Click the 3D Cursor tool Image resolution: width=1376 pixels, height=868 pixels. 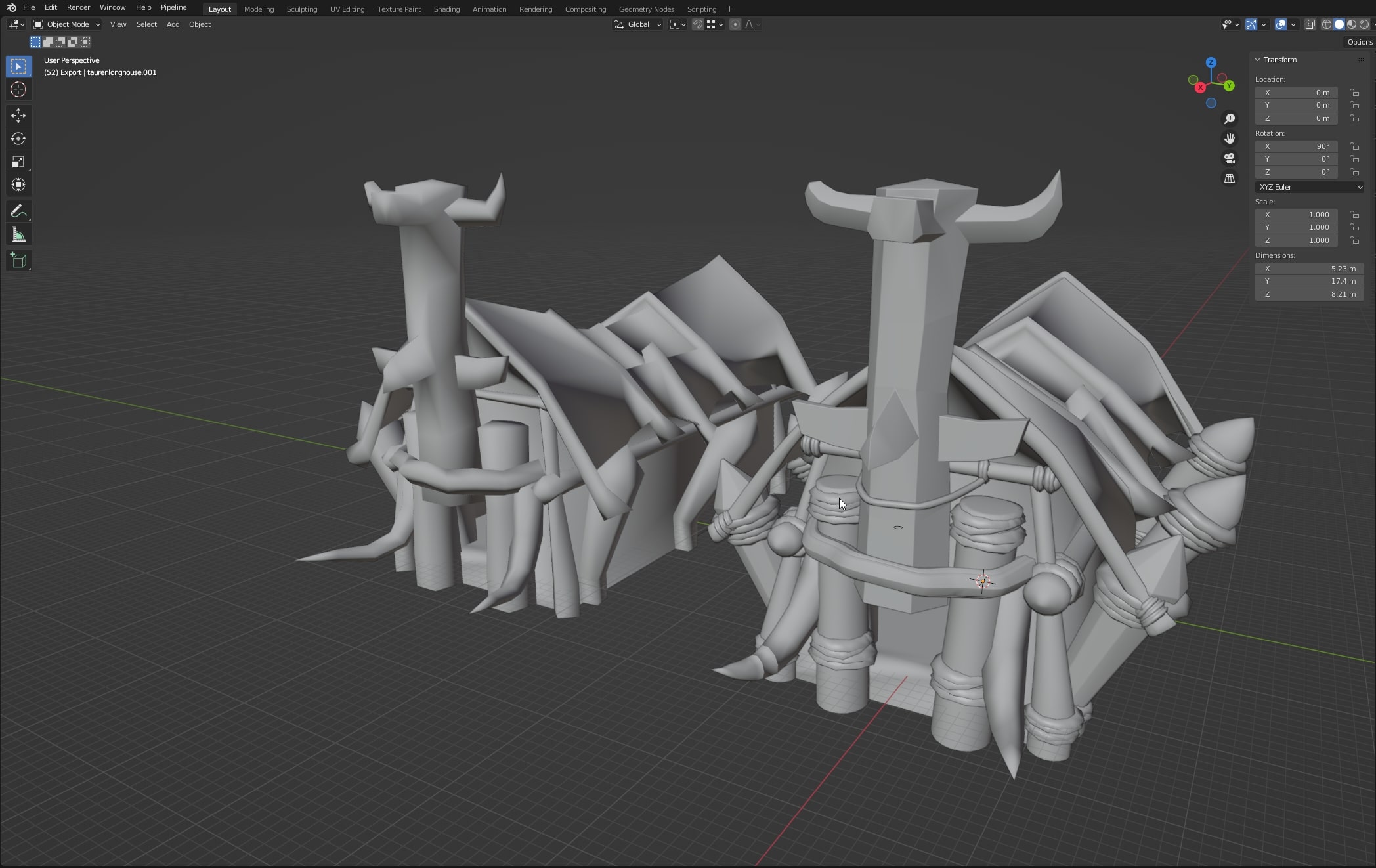tap(18, 89)
